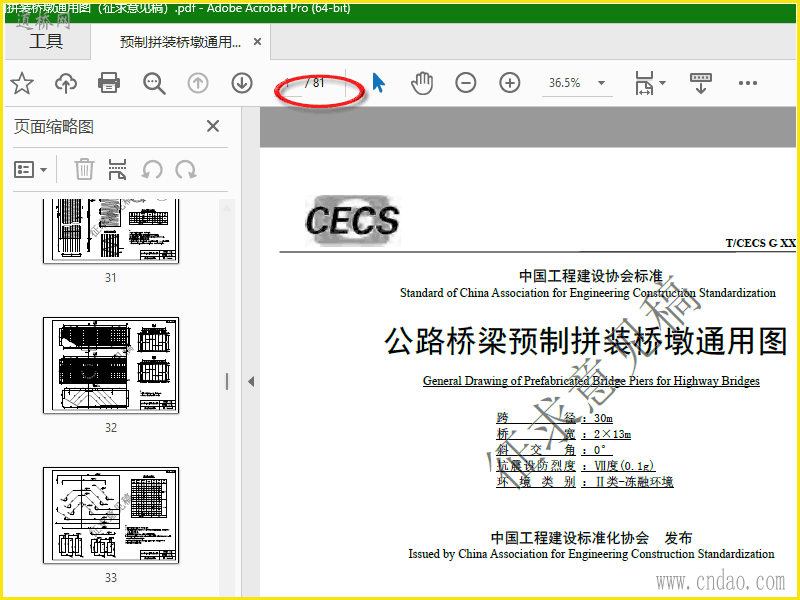800x600 pixels.
Task: Click the 'Issued by China Association' line
Action: [x=591, y=554]
